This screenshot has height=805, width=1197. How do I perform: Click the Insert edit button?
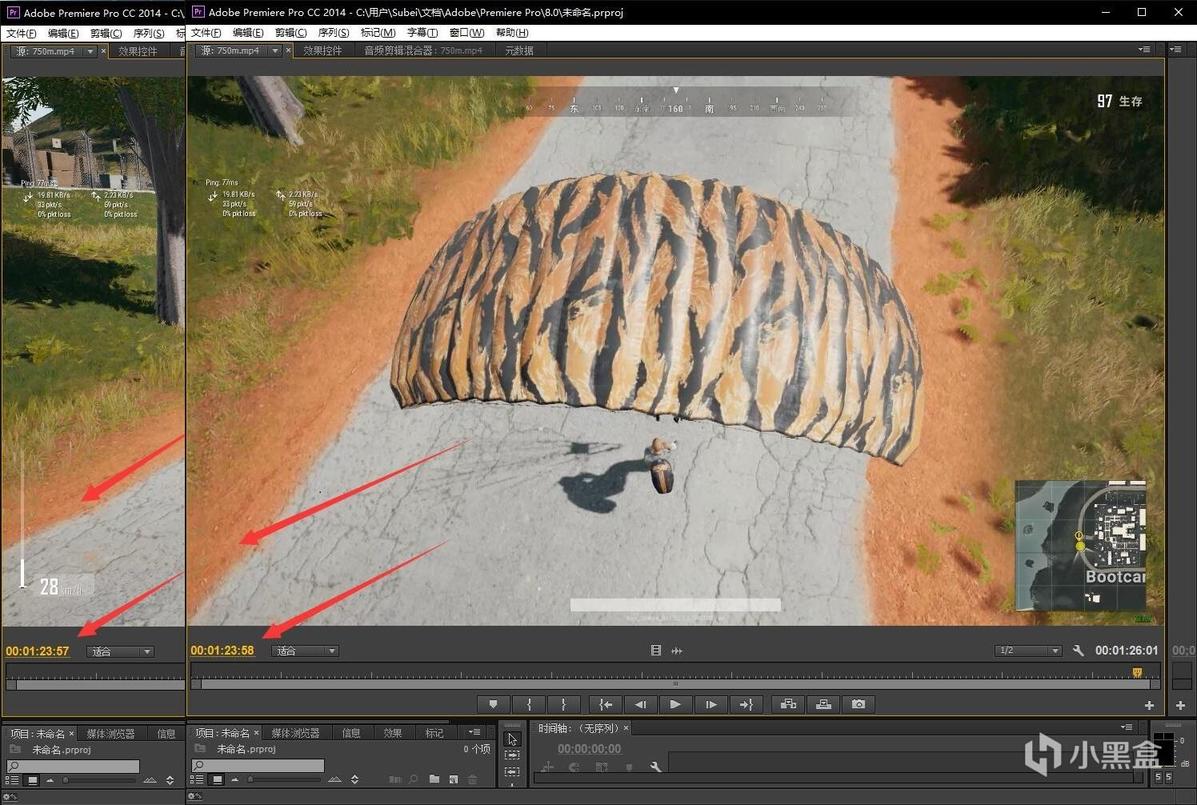[x=789, y=704]
